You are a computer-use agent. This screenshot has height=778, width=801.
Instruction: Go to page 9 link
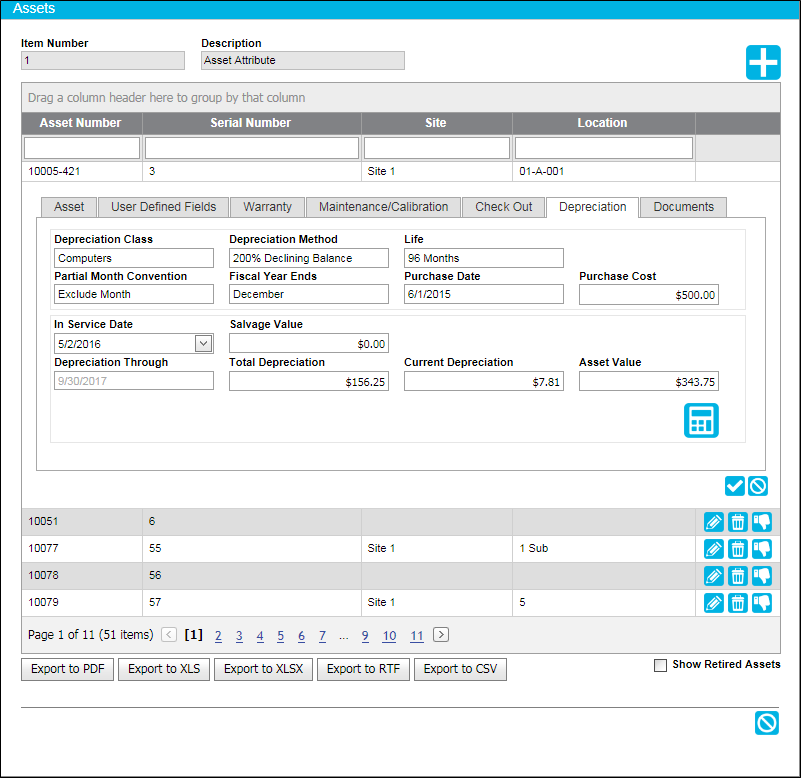365,635
